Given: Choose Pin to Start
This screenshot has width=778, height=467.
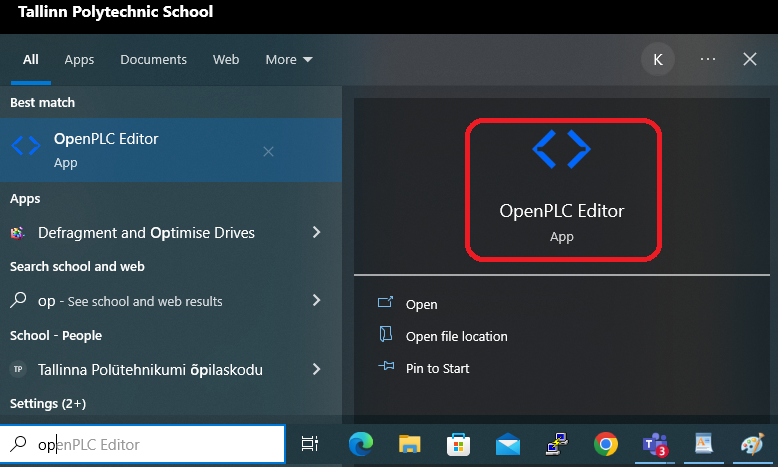Looking at the screenshot, I should click(437, 368).
